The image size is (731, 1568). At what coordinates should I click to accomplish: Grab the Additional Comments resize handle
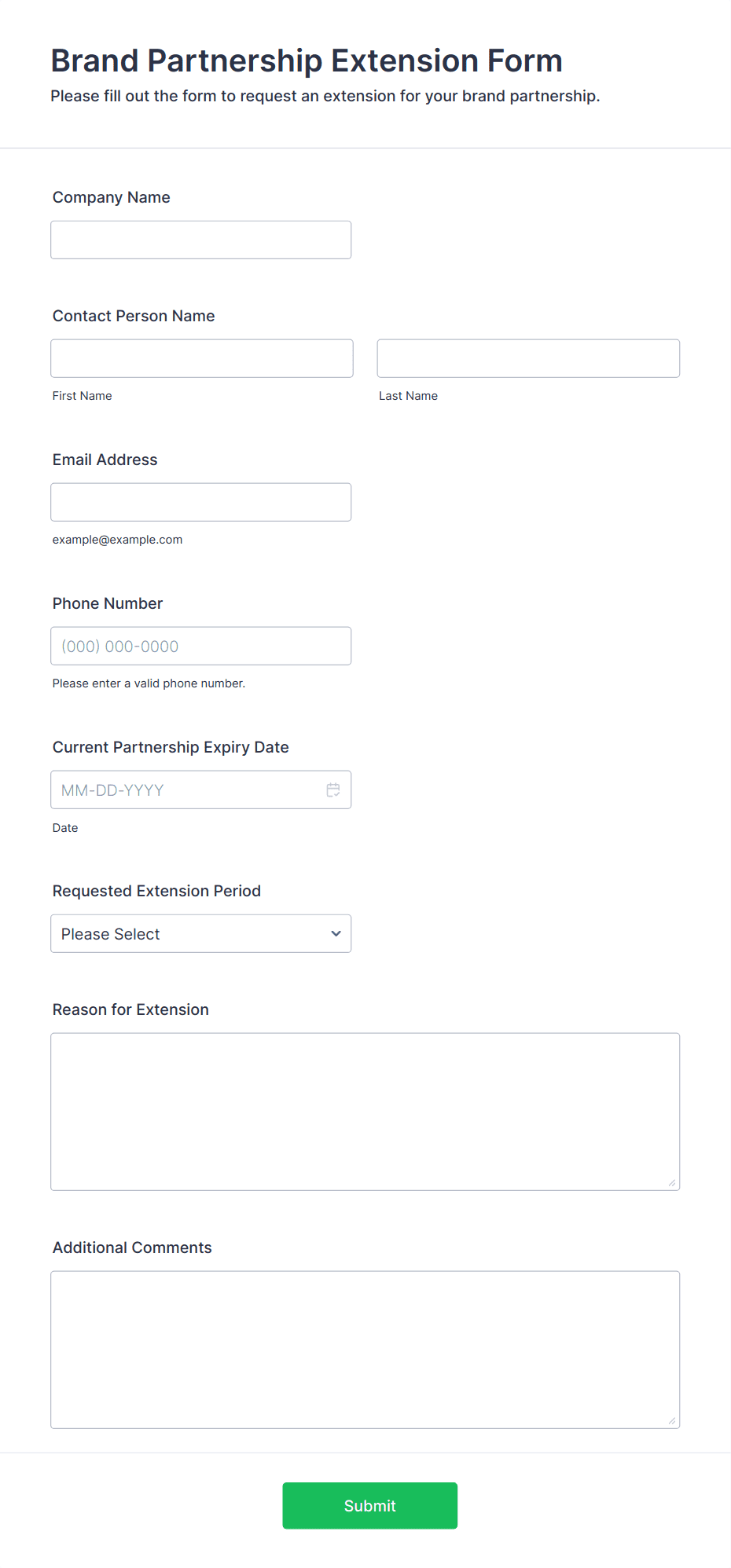tap(672, 1420)
